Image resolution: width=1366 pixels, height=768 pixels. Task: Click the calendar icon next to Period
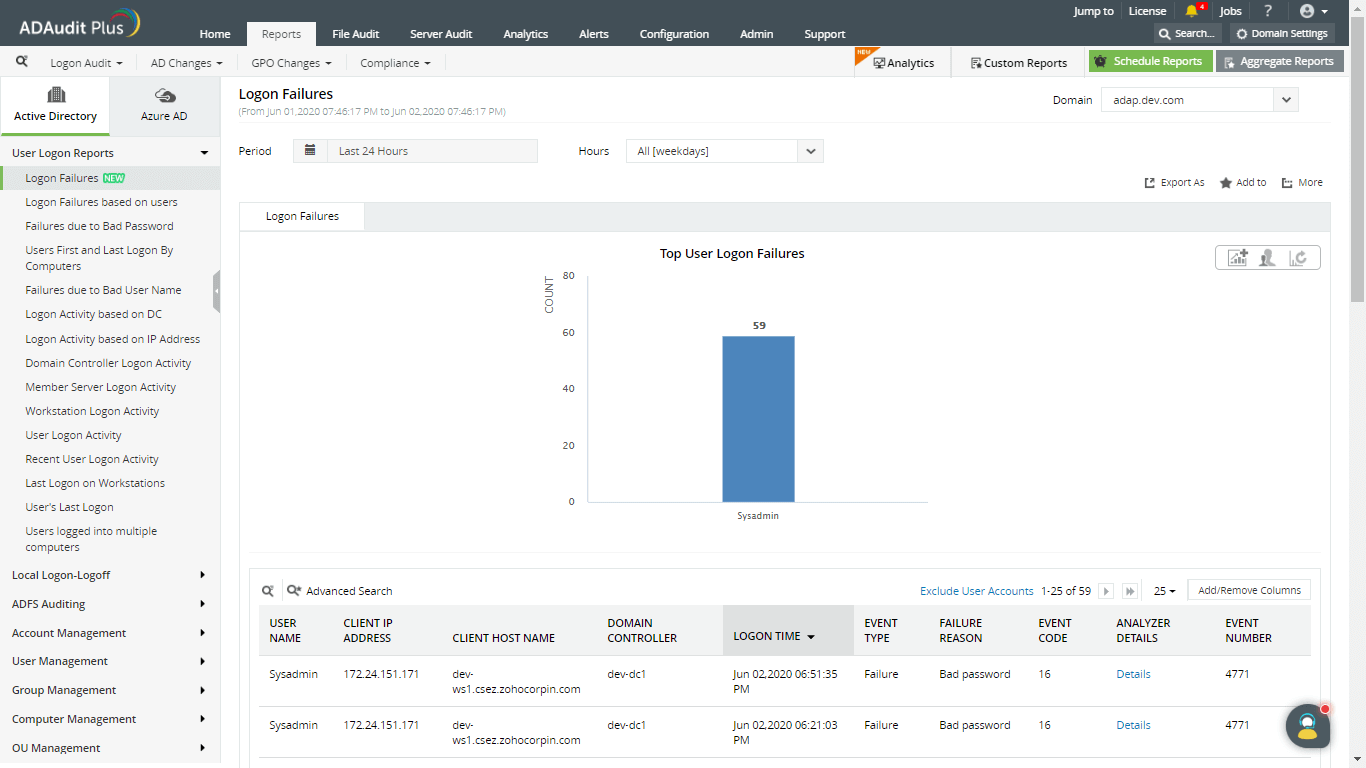point(310,150)
